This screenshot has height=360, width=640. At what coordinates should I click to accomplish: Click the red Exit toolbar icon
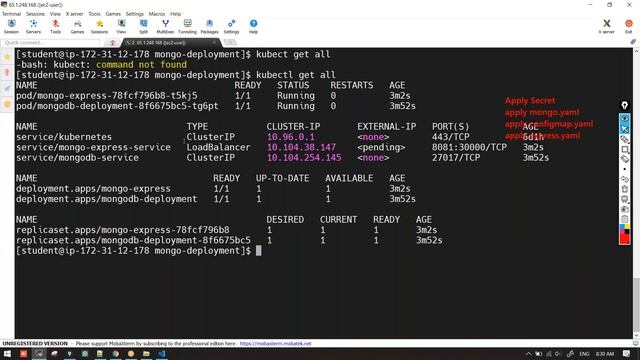coord(629,27)
